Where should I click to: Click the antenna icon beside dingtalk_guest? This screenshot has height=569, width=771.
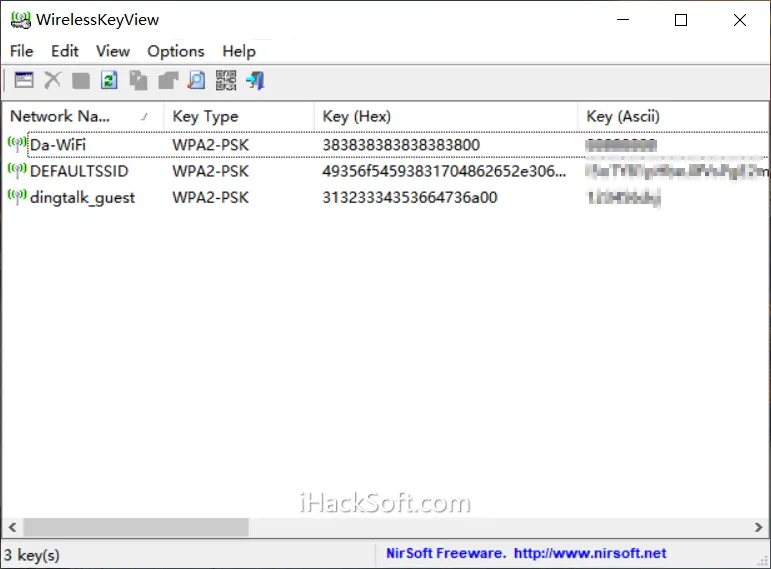pos(18,197)
